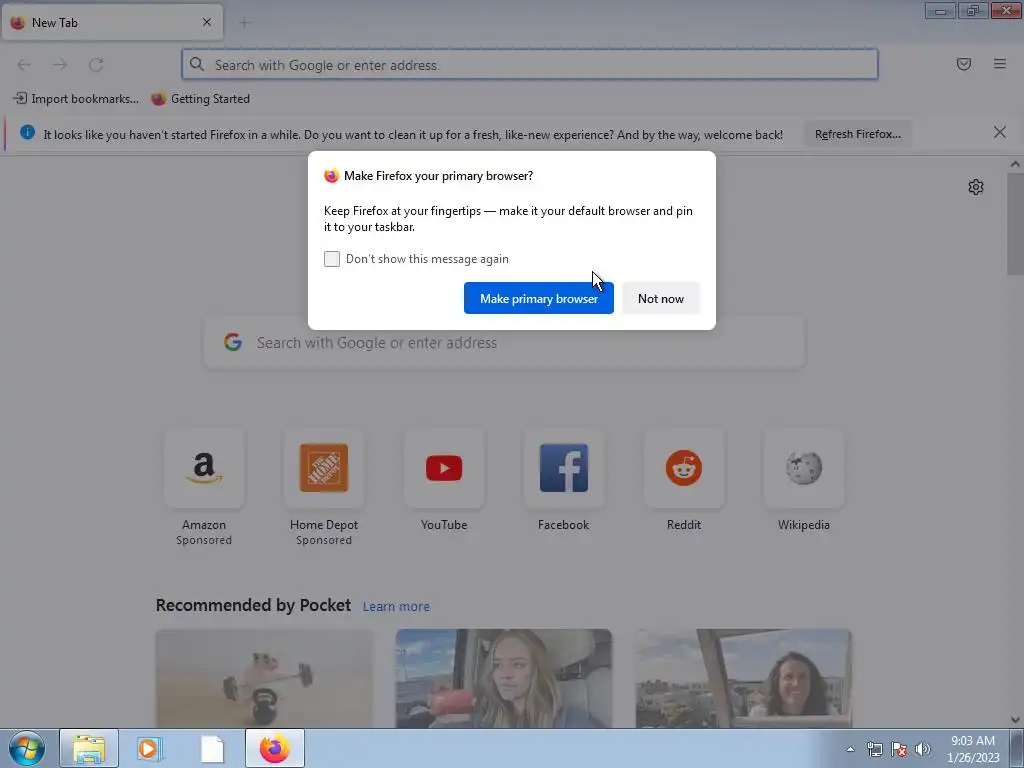Image resolution: width=1024 pixels, height=768 pixels.
Task: Focus the page center Google search box
Action: [x=504, y=343]
